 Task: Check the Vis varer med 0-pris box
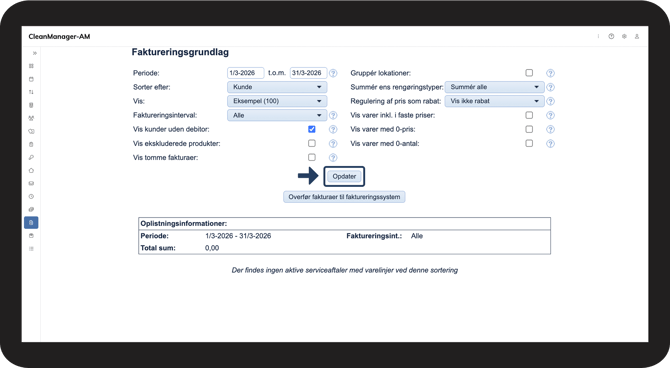click(529, 129)
